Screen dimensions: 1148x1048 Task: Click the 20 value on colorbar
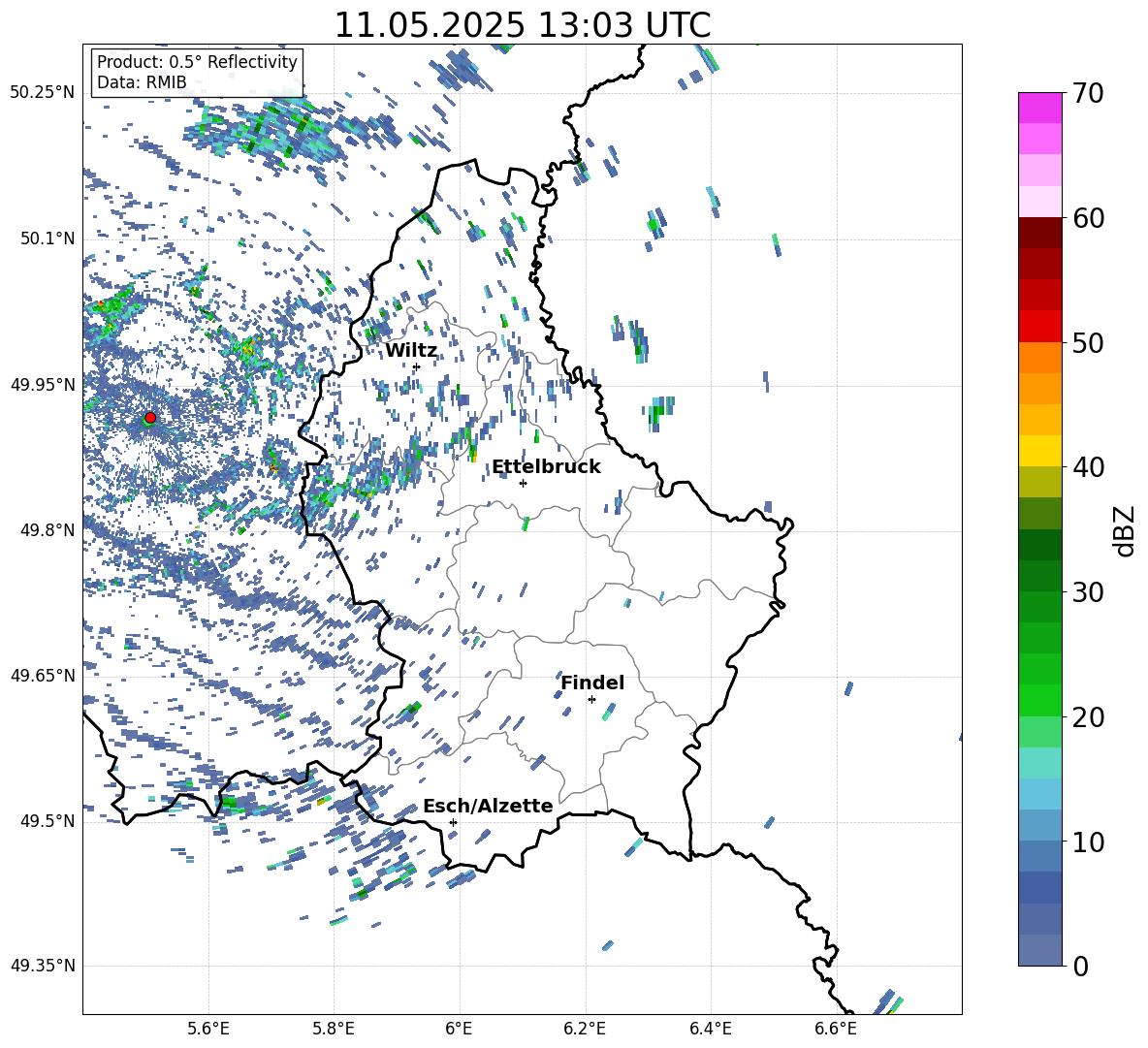tap(1089, 717)
